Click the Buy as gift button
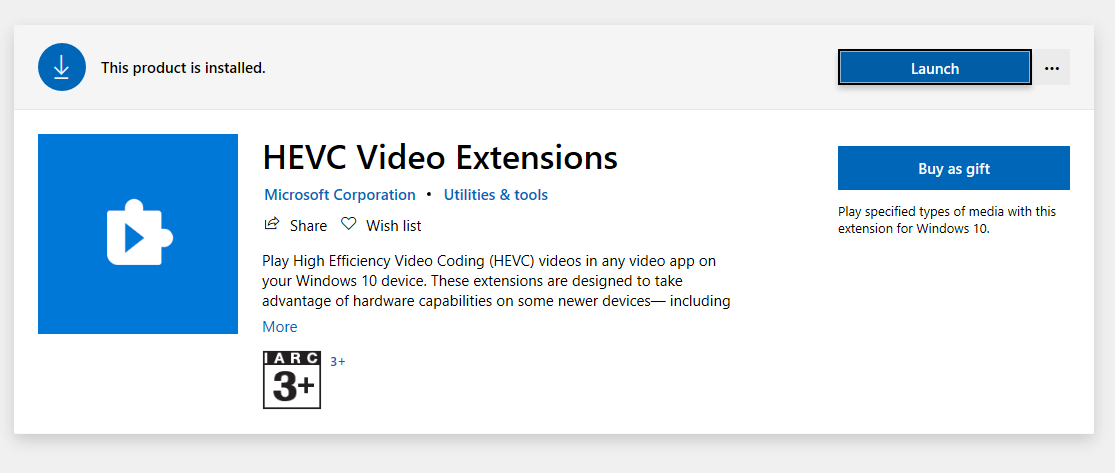Viewport: 1115px width, 473px height. 954,169
